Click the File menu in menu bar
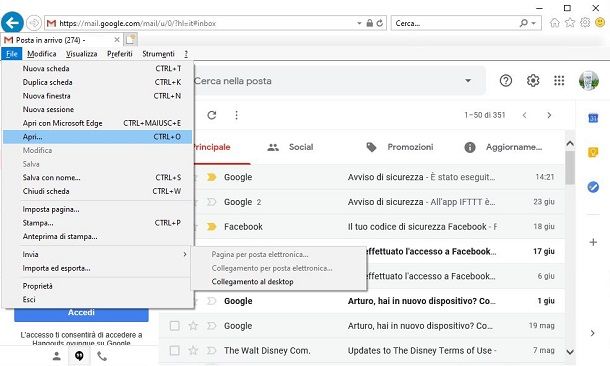The height and width of the screenshot is (366, 610). point(12,54)
